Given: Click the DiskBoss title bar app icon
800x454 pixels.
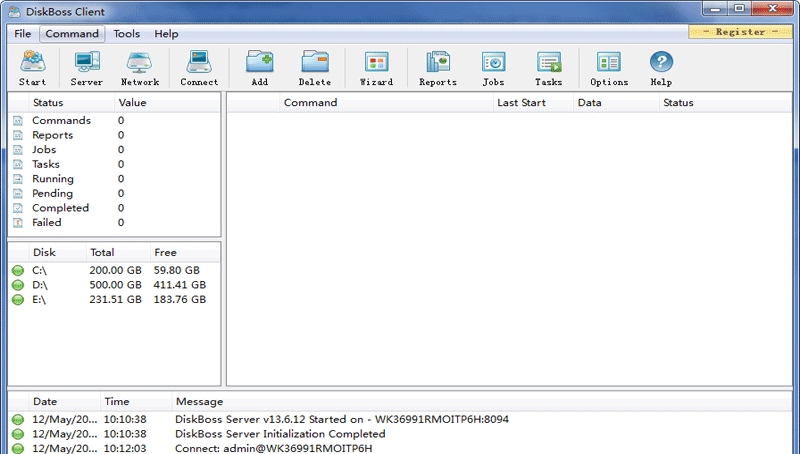Looking at the screenshot, I should pos(15,11).
